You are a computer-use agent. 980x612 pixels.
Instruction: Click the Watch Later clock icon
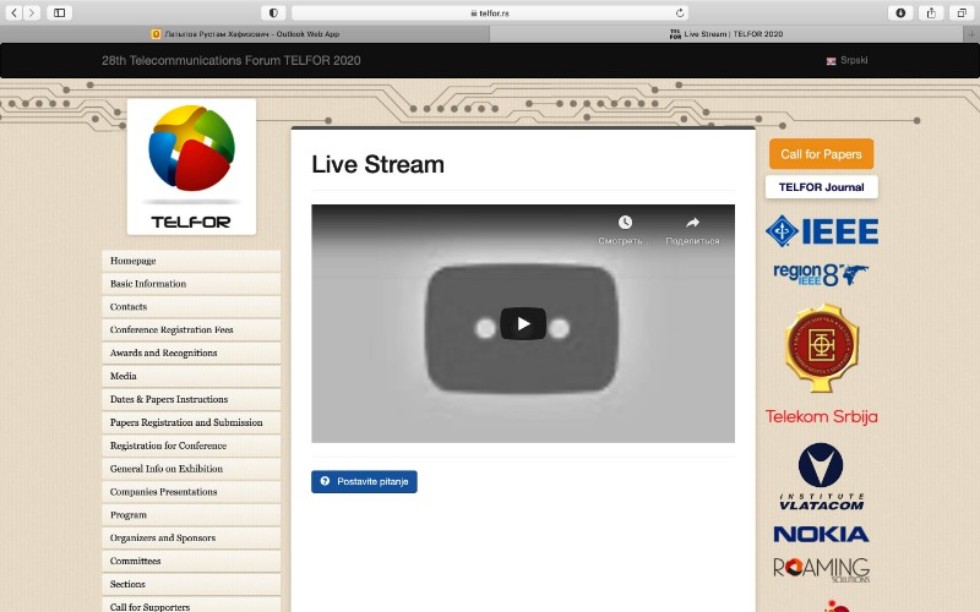pos(624,223)
